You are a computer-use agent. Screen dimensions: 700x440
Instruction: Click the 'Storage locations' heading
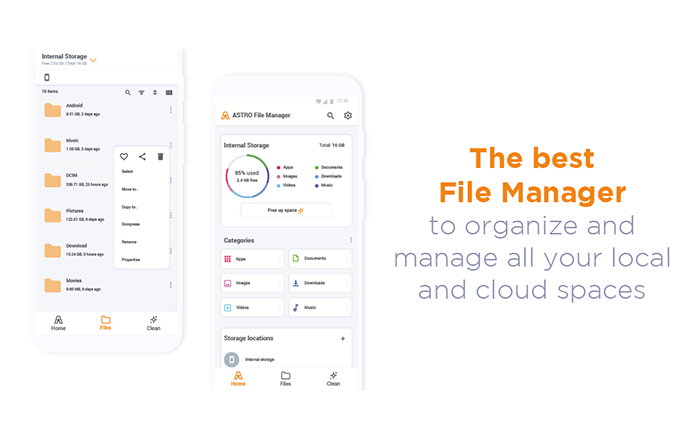coord(248,338)
